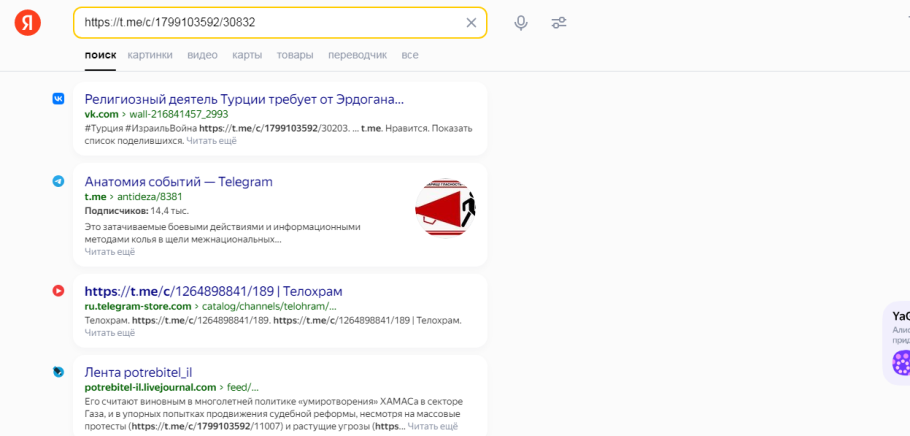Open the feed/... path link
This screenshot has width=910, height=436.
pyautogui.click(x=243, y=387)
